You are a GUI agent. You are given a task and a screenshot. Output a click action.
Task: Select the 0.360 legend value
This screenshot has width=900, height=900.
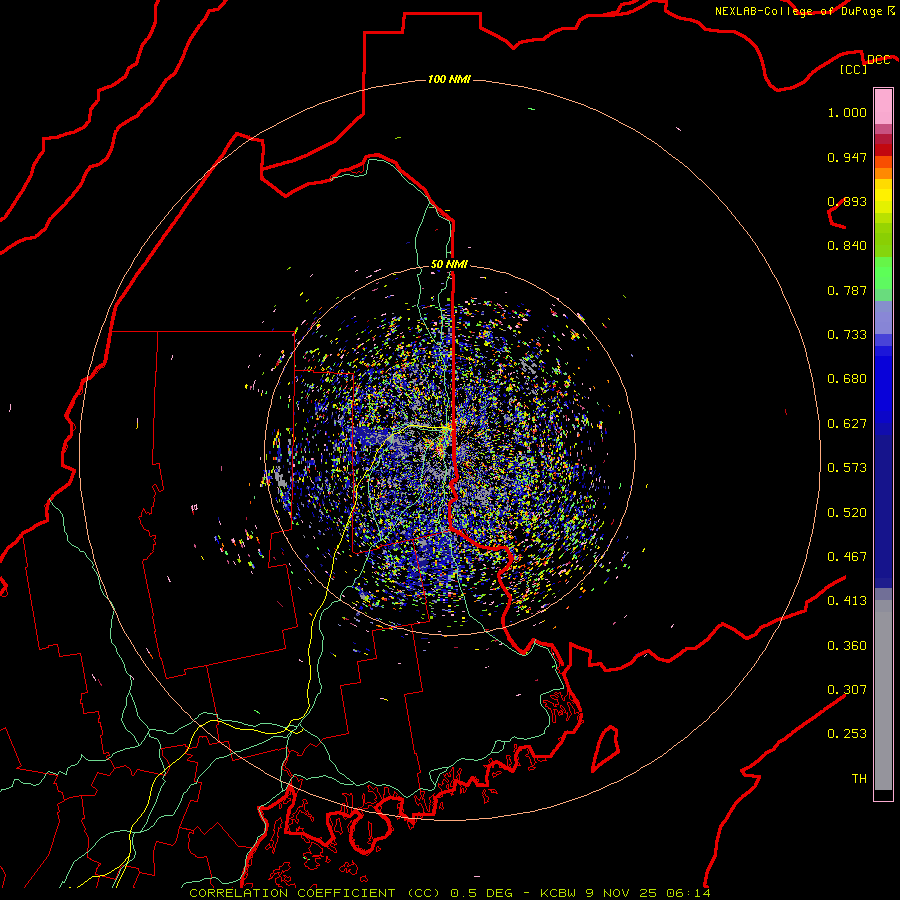[847, 646]
